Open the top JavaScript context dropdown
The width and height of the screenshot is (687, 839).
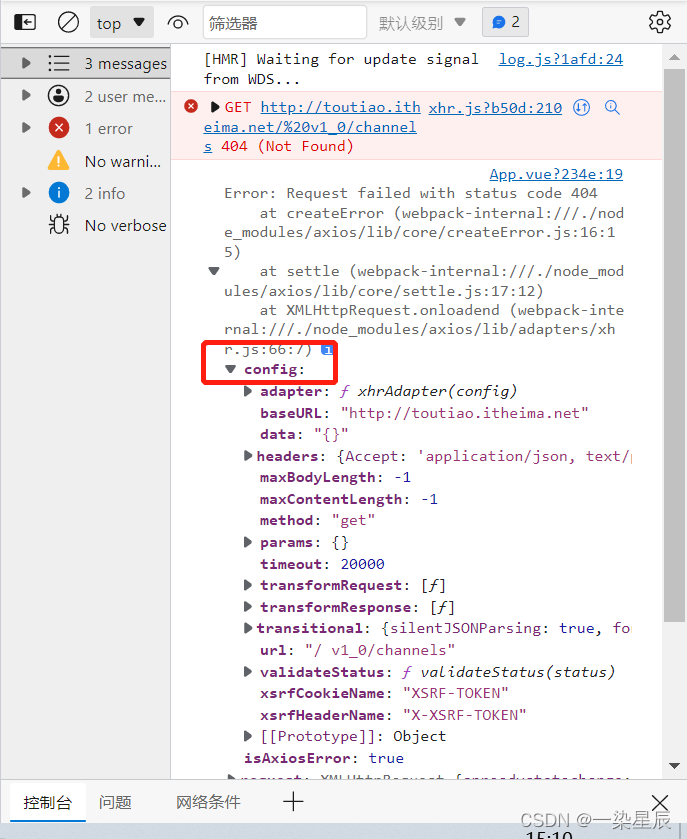[121, 22]
